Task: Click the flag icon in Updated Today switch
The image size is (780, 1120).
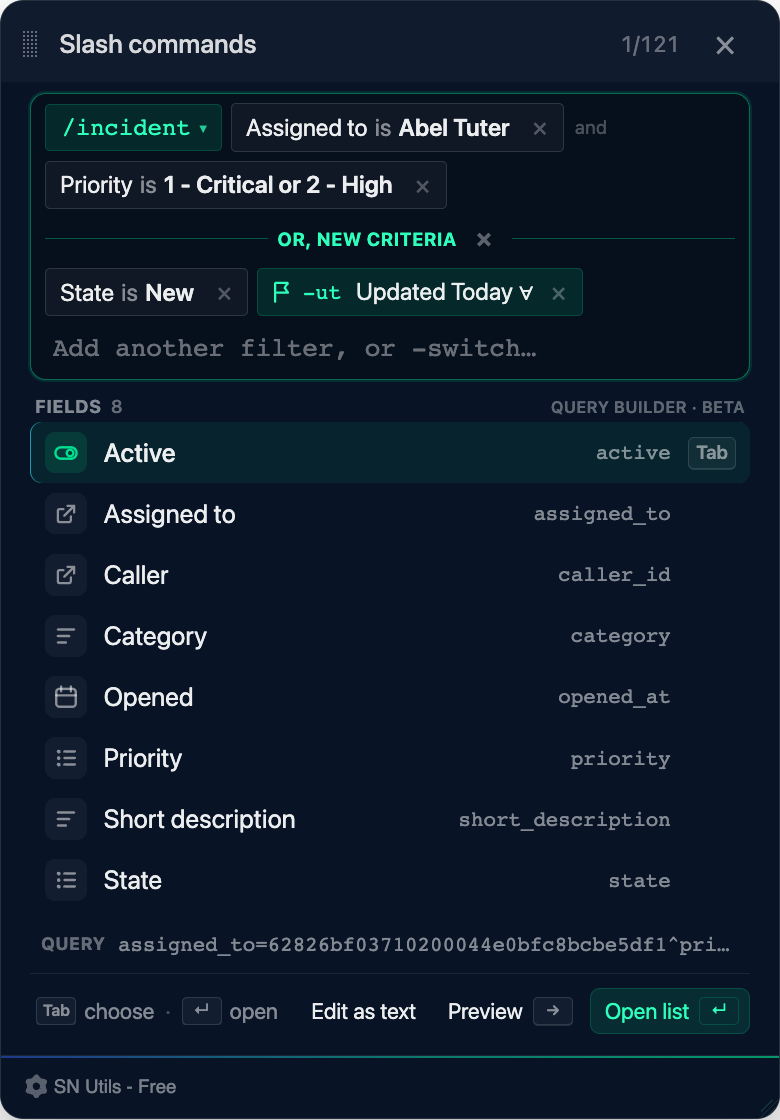Action: coord(281,292)
